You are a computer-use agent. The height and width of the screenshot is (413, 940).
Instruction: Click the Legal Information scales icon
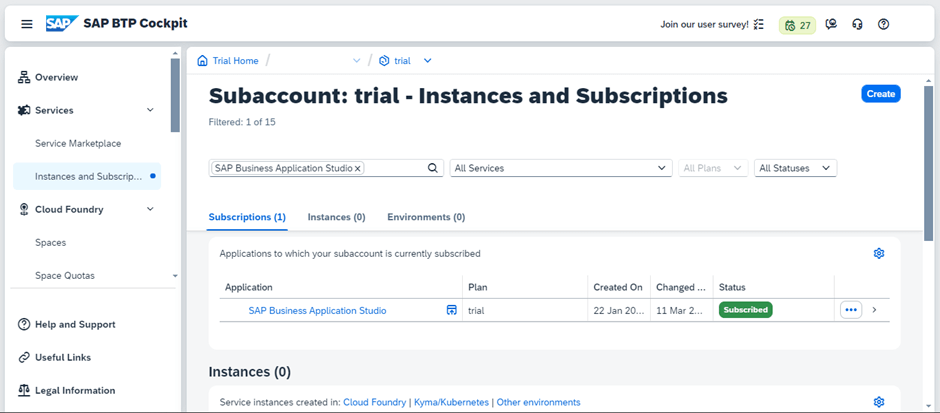tap(24, 390)
